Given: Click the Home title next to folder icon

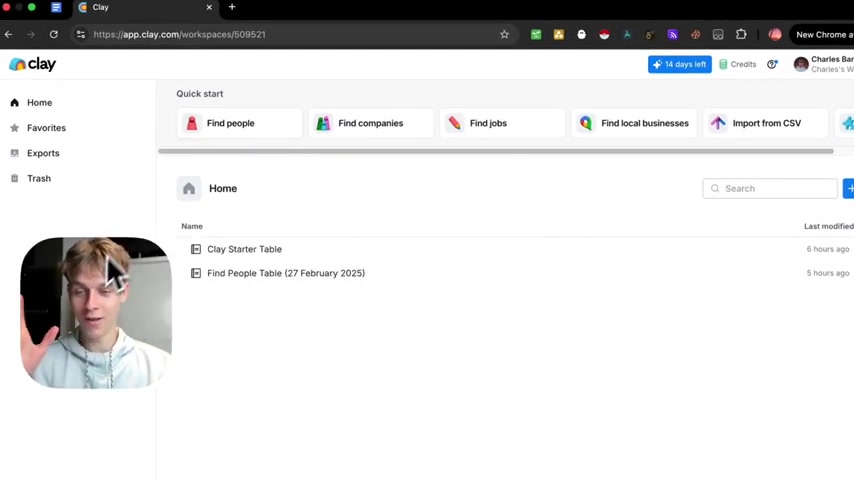Looking at the screenshot, I should pyautogui.click(x=223, y=189).
